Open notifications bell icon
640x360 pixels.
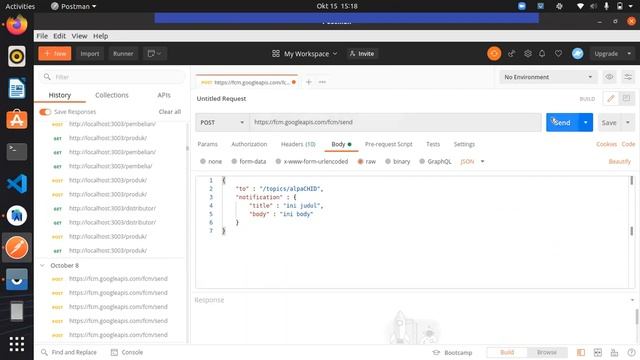point(542,53)
